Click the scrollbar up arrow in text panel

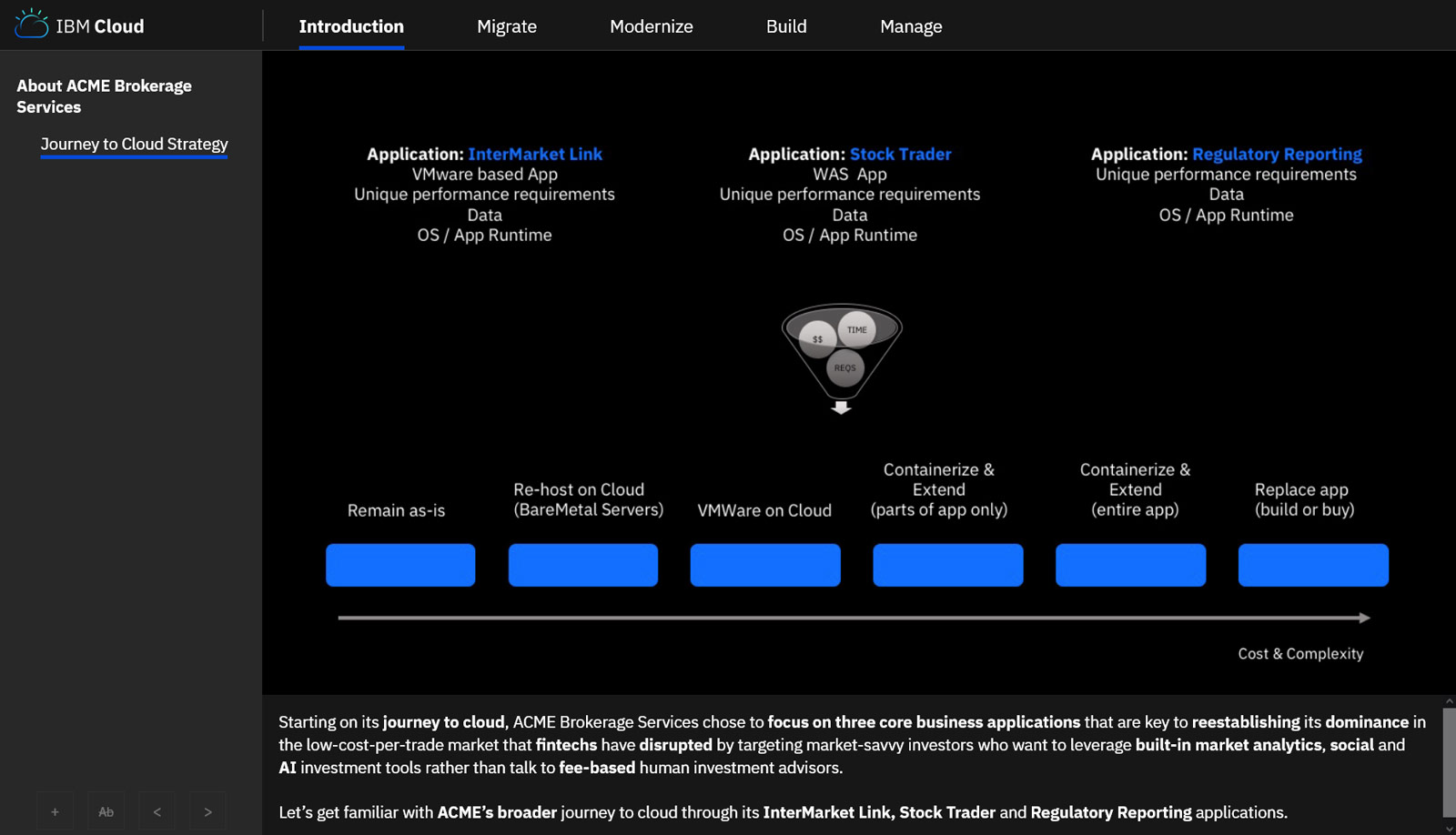tap(1449, 701)
